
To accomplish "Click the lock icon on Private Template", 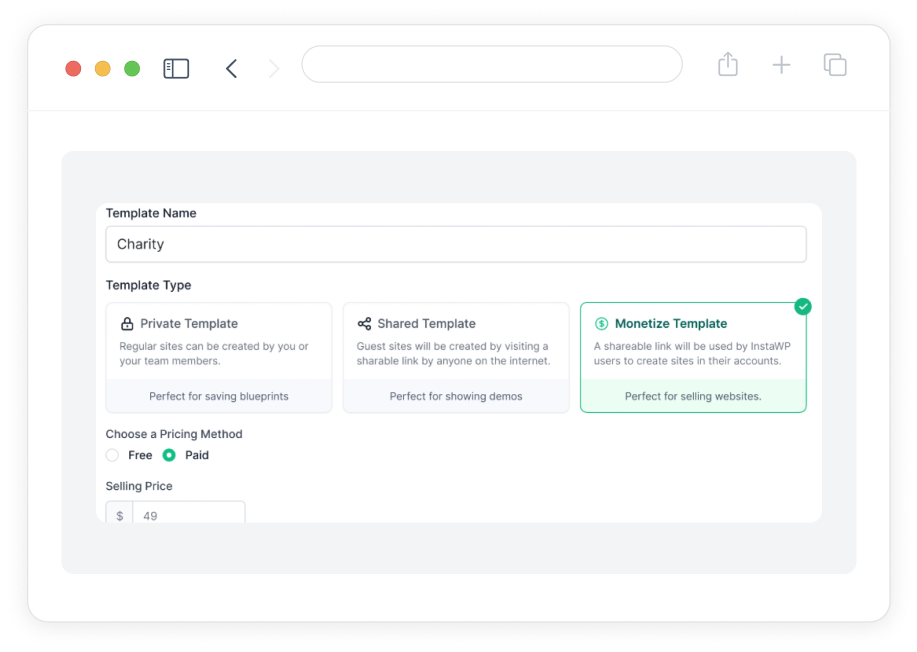I will [127, 323].
